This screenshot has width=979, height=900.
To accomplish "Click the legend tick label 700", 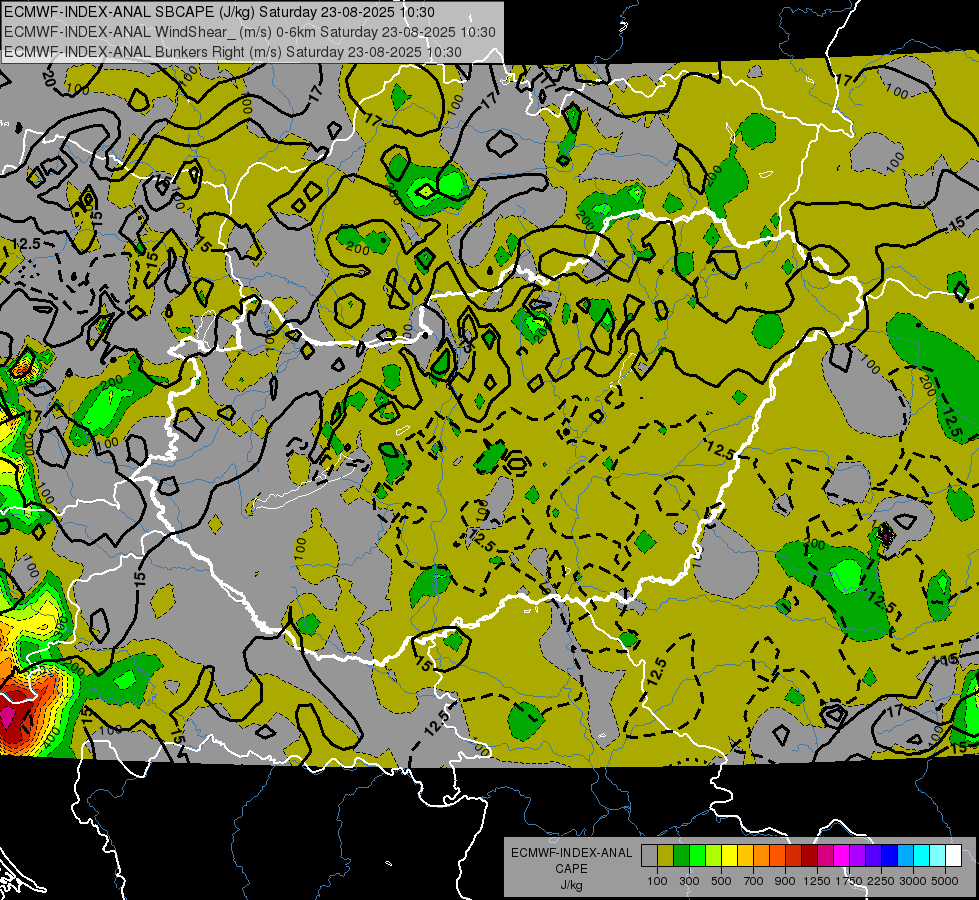I will pyautogui.click(x=753, y=881).
